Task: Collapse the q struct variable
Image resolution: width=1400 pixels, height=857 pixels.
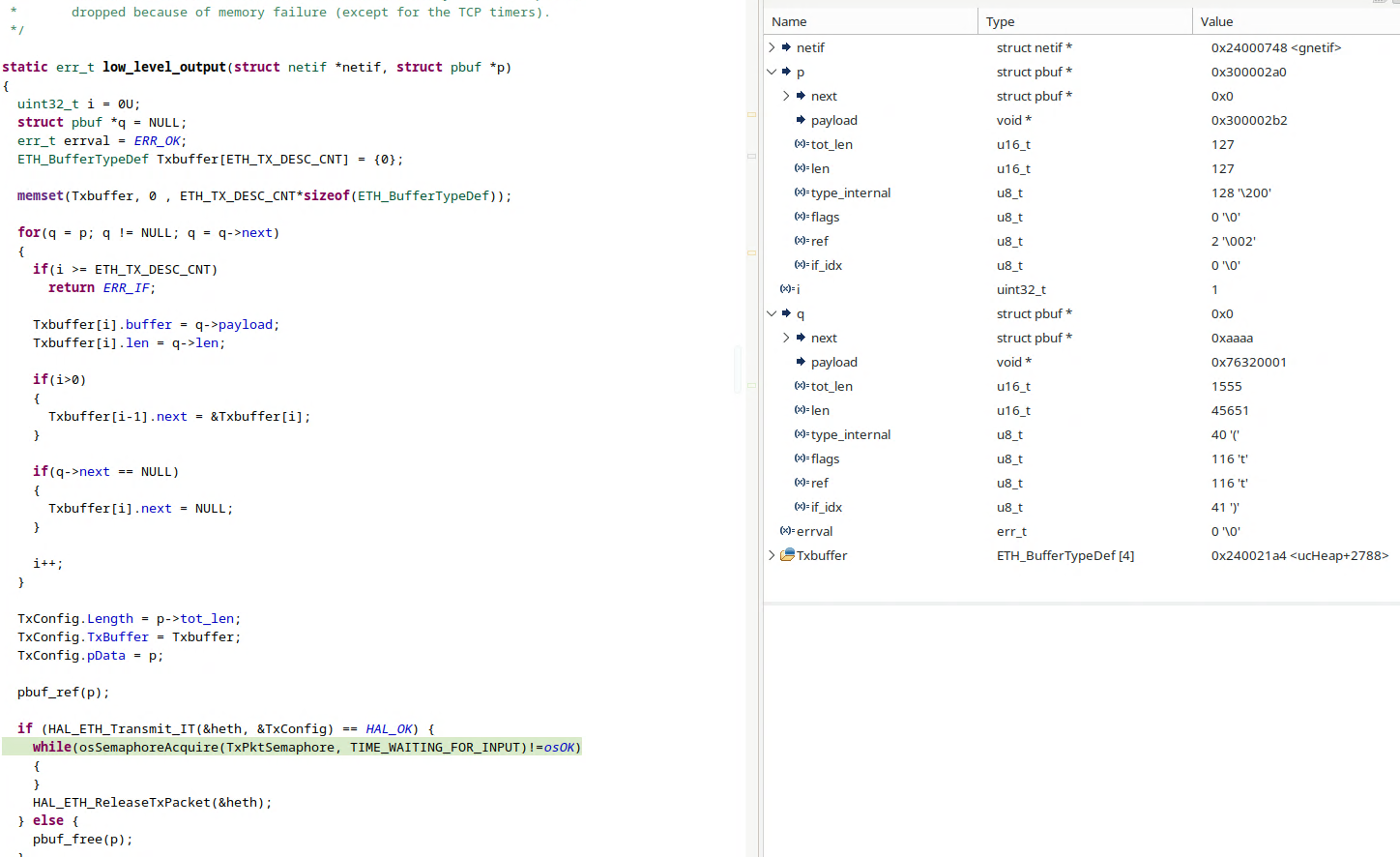Action: 772,313
